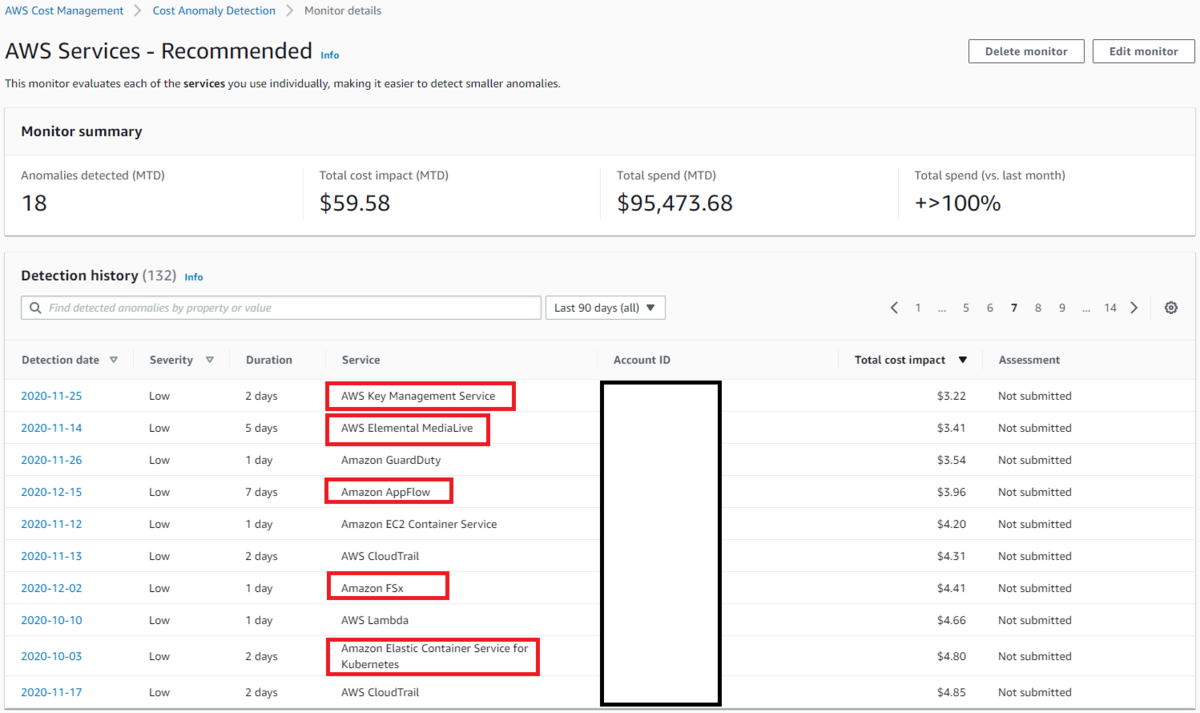This screenshot has width=1200, height=713.
Task: Open anomaly dated 2020-11-12
Action: pyautogui.click(x=51, y=524)
